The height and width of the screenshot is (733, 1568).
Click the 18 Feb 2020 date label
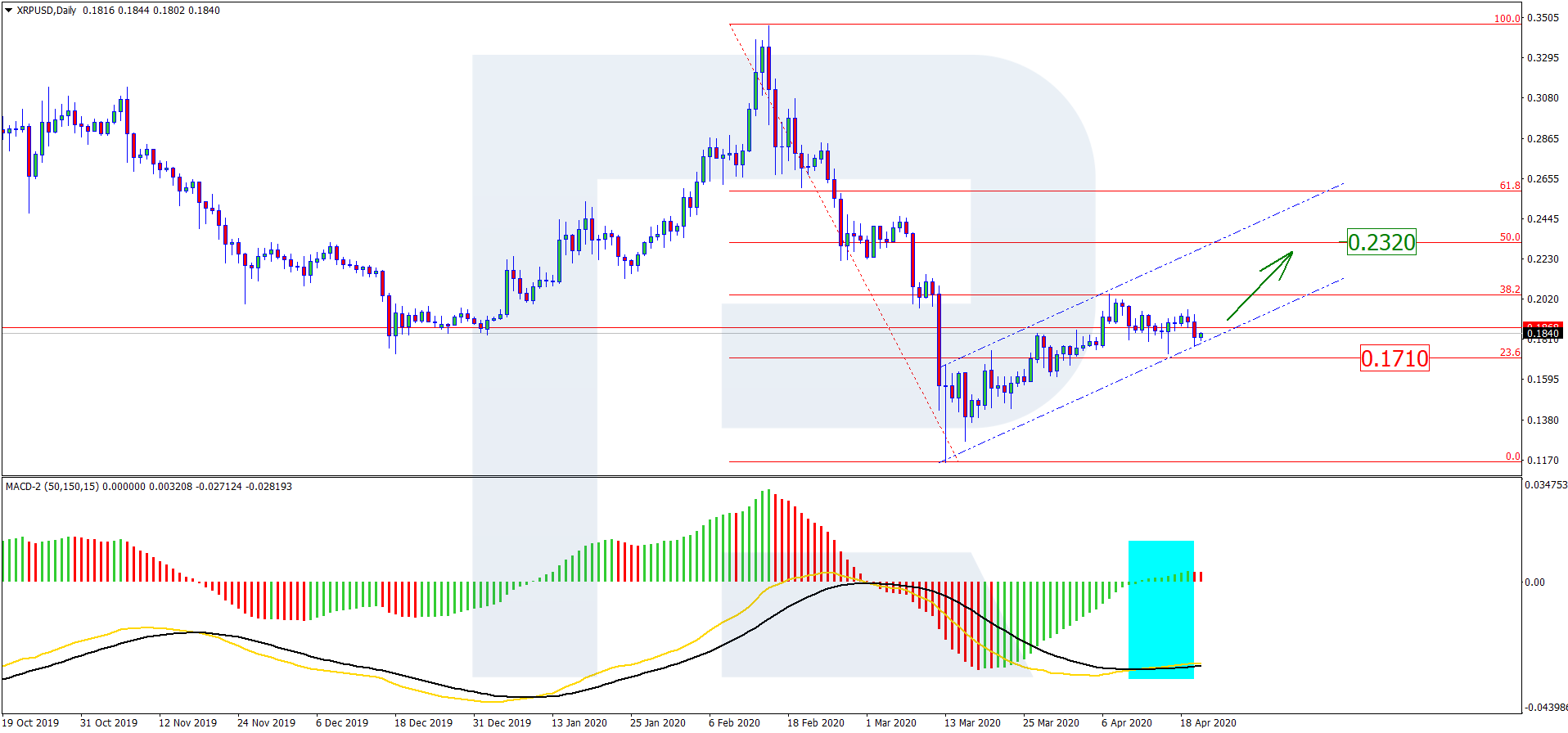pos(816,722)
